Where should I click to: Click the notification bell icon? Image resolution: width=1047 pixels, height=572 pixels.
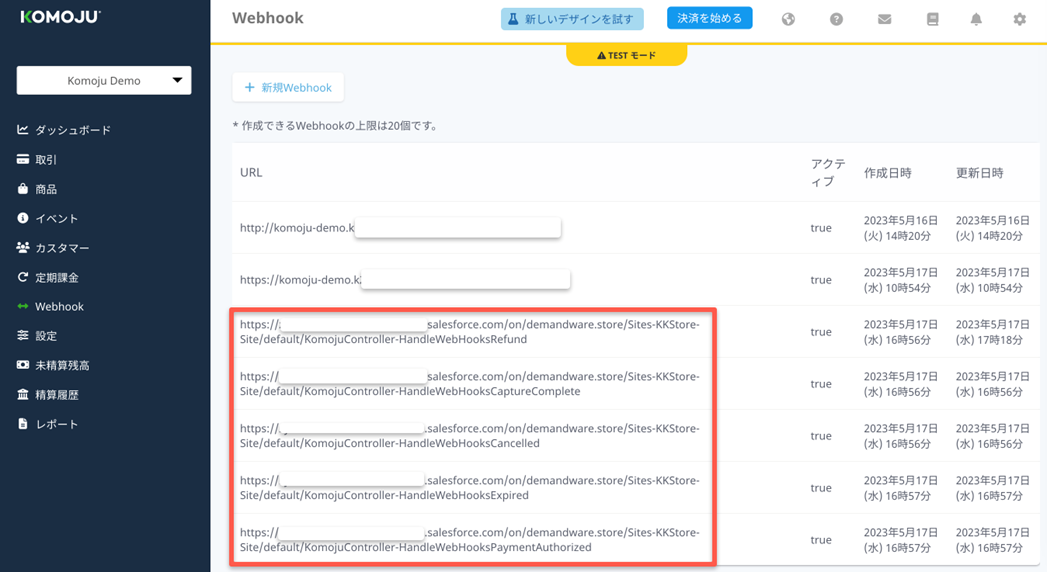tap(976, 19)
